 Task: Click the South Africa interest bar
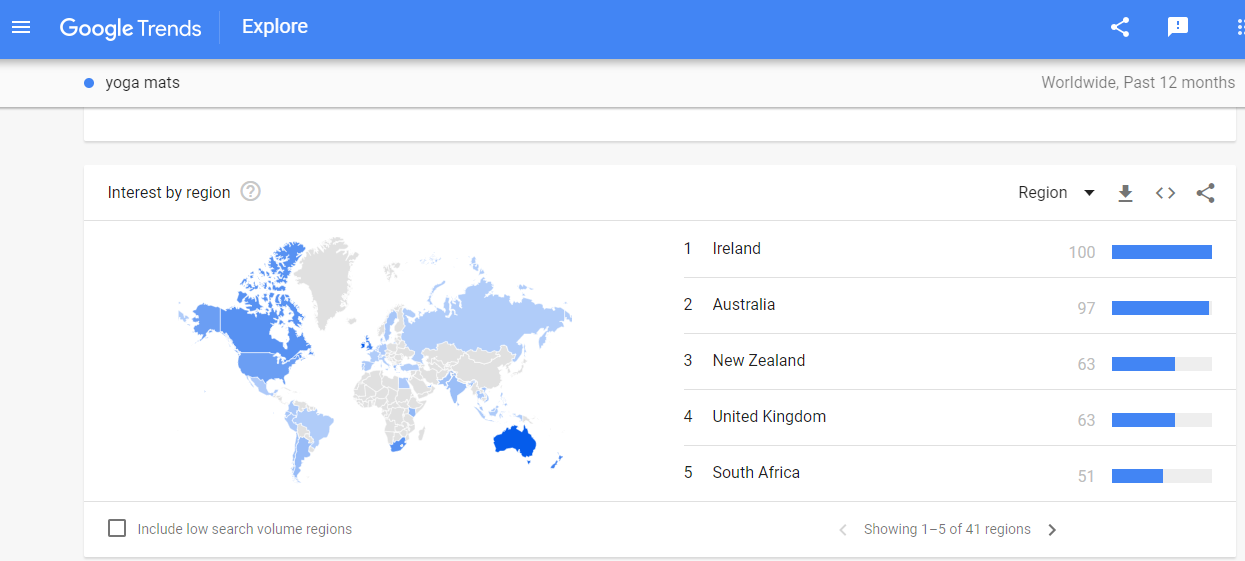pyautogui.click(x=1160, y=476)
